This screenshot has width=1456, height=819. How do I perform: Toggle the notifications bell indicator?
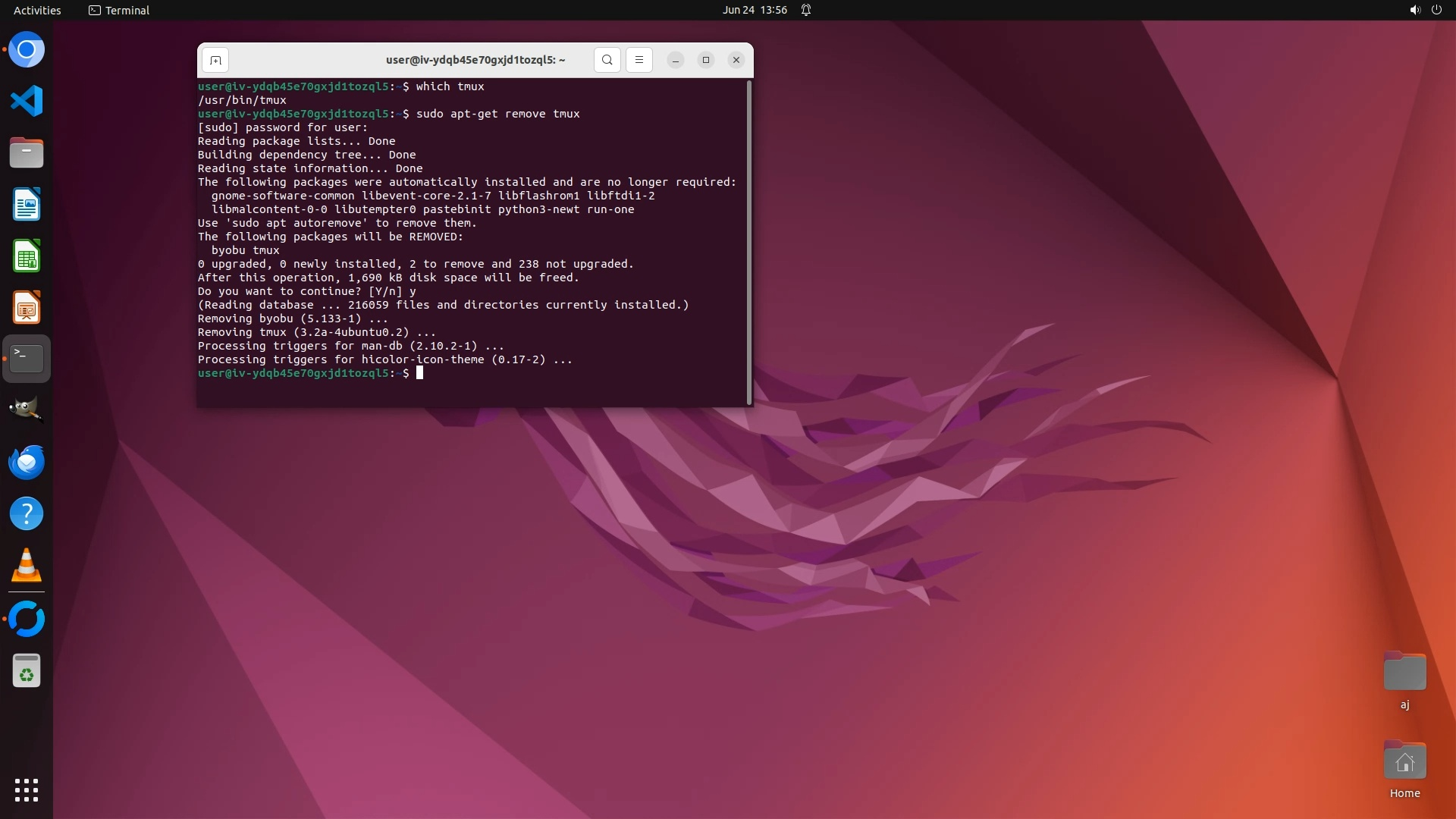click(x=806, y=10)
